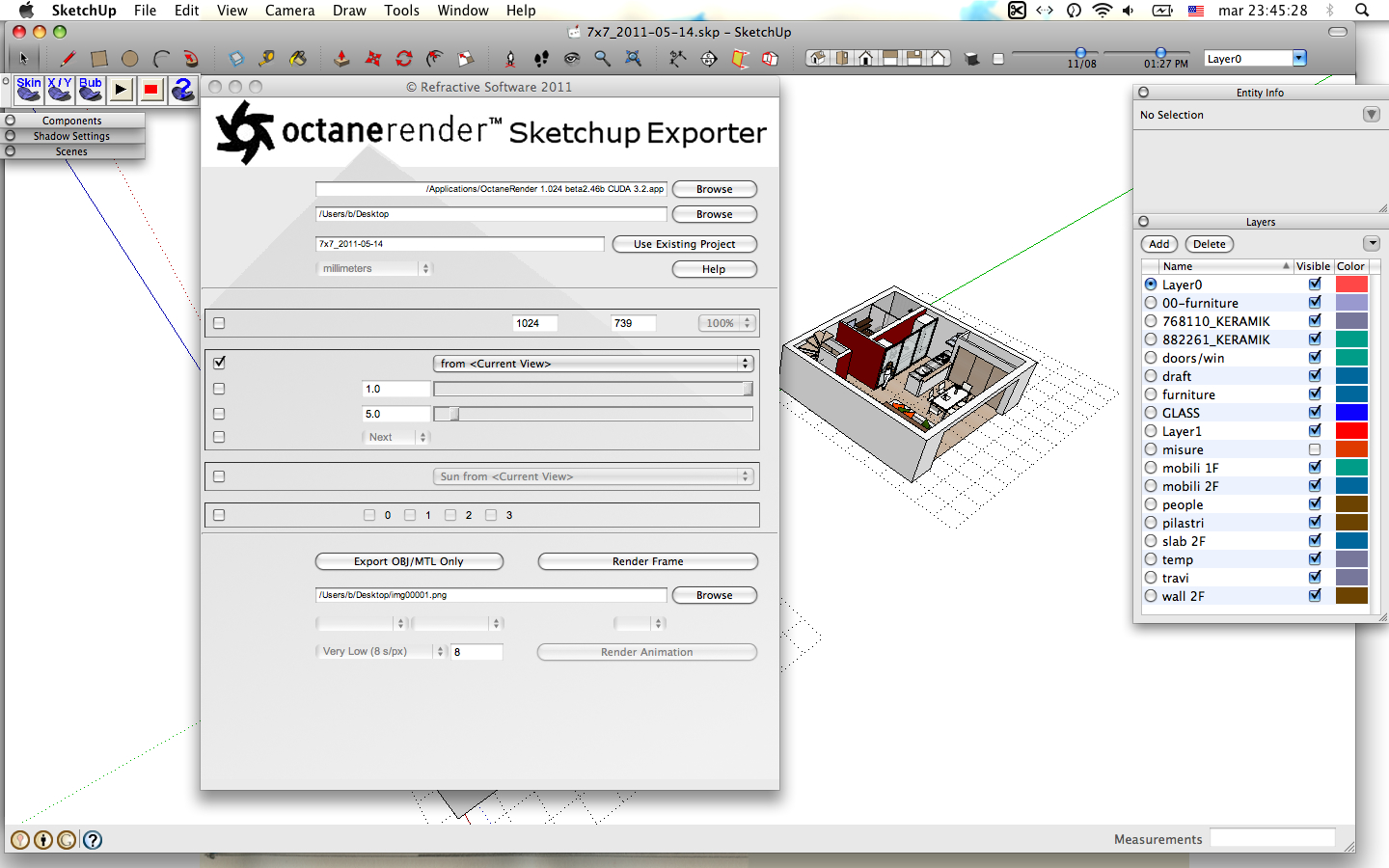
Task: Open the millimeters units dropdown
Action: click(x=374, y=269)
